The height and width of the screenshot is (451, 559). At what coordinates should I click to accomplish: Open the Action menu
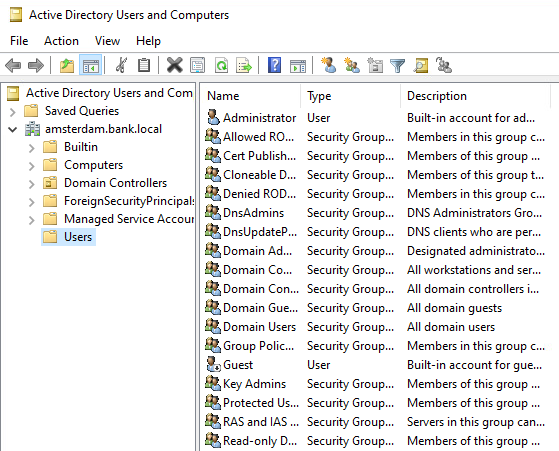pos(61,41)
